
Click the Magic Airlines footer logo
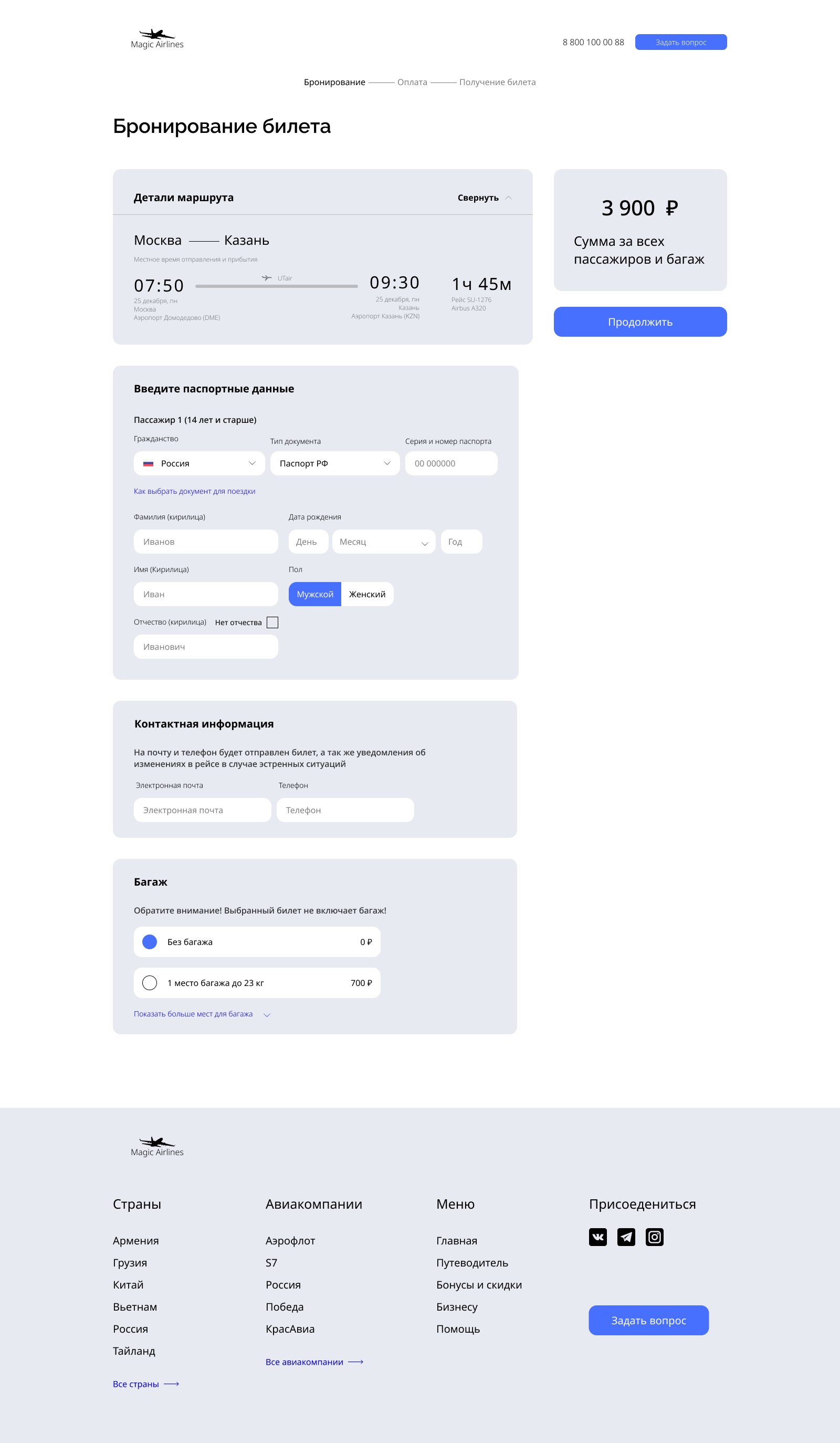[x=157, y=1147]
